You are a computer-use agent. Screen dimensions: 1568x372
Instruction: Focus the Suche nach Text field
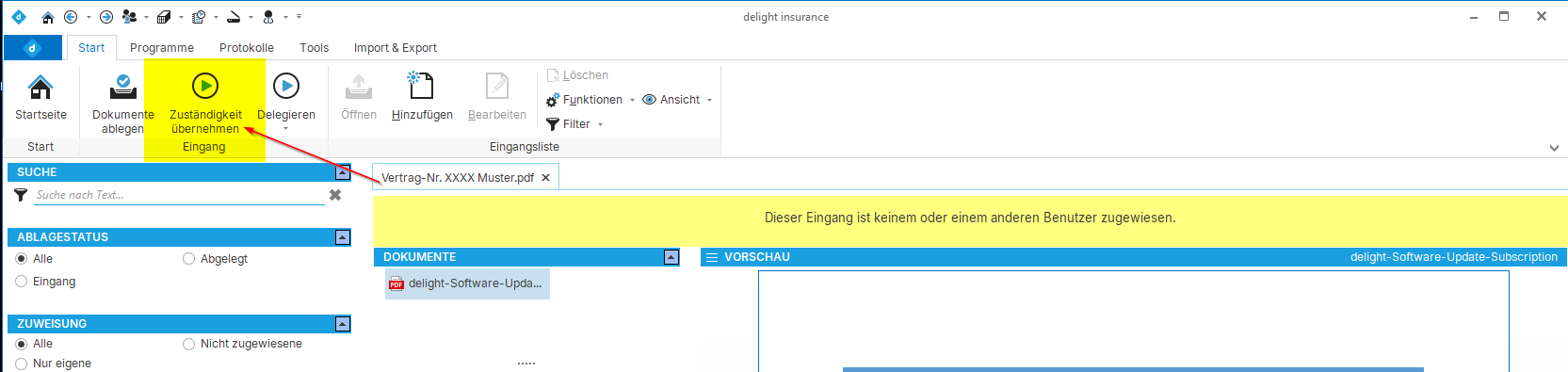pyautogui.click(x=179, y=195)
